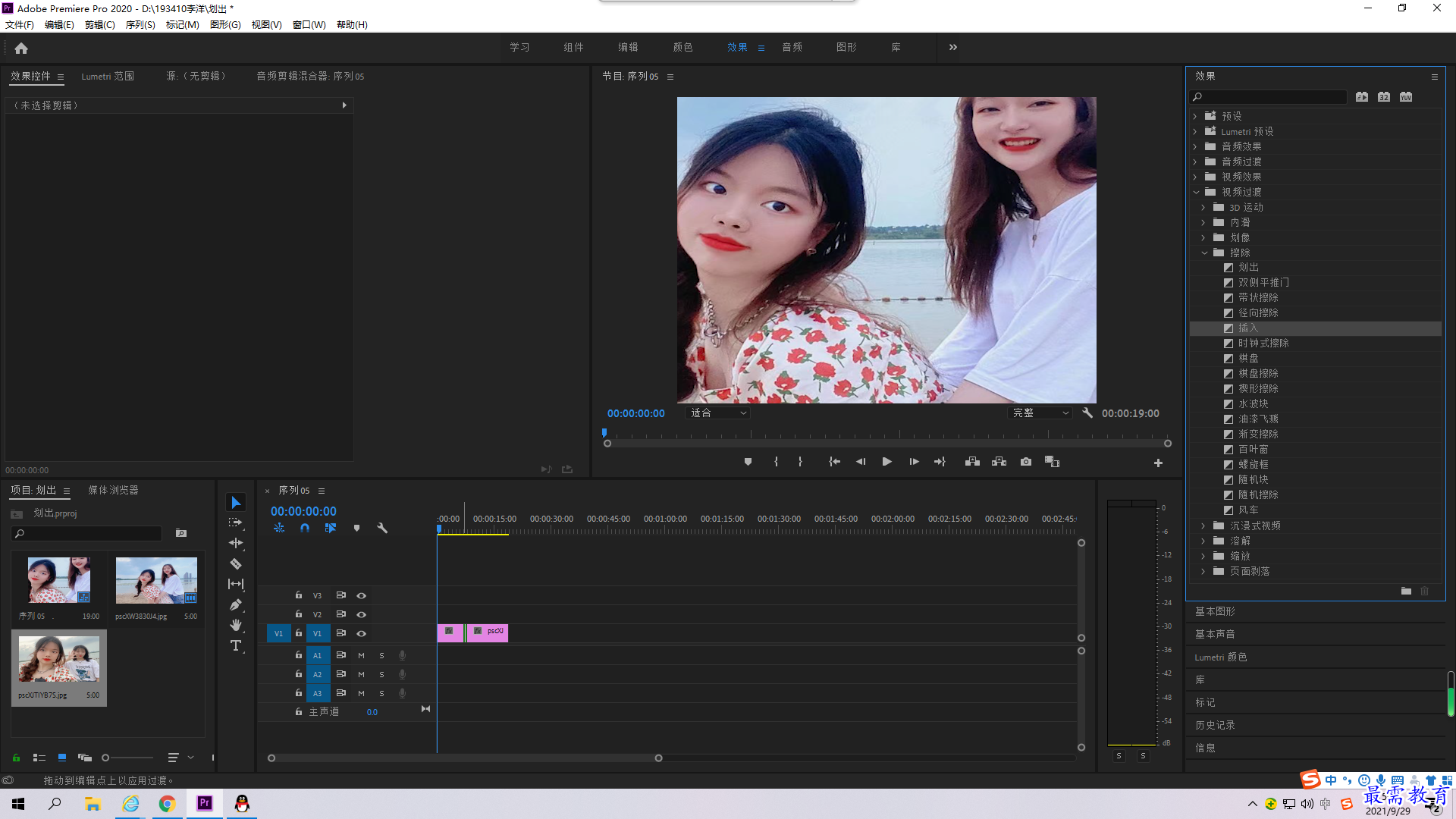Select the Pen tool
1456x819 pixels.
pyautogui.click(x=236, y=604)
